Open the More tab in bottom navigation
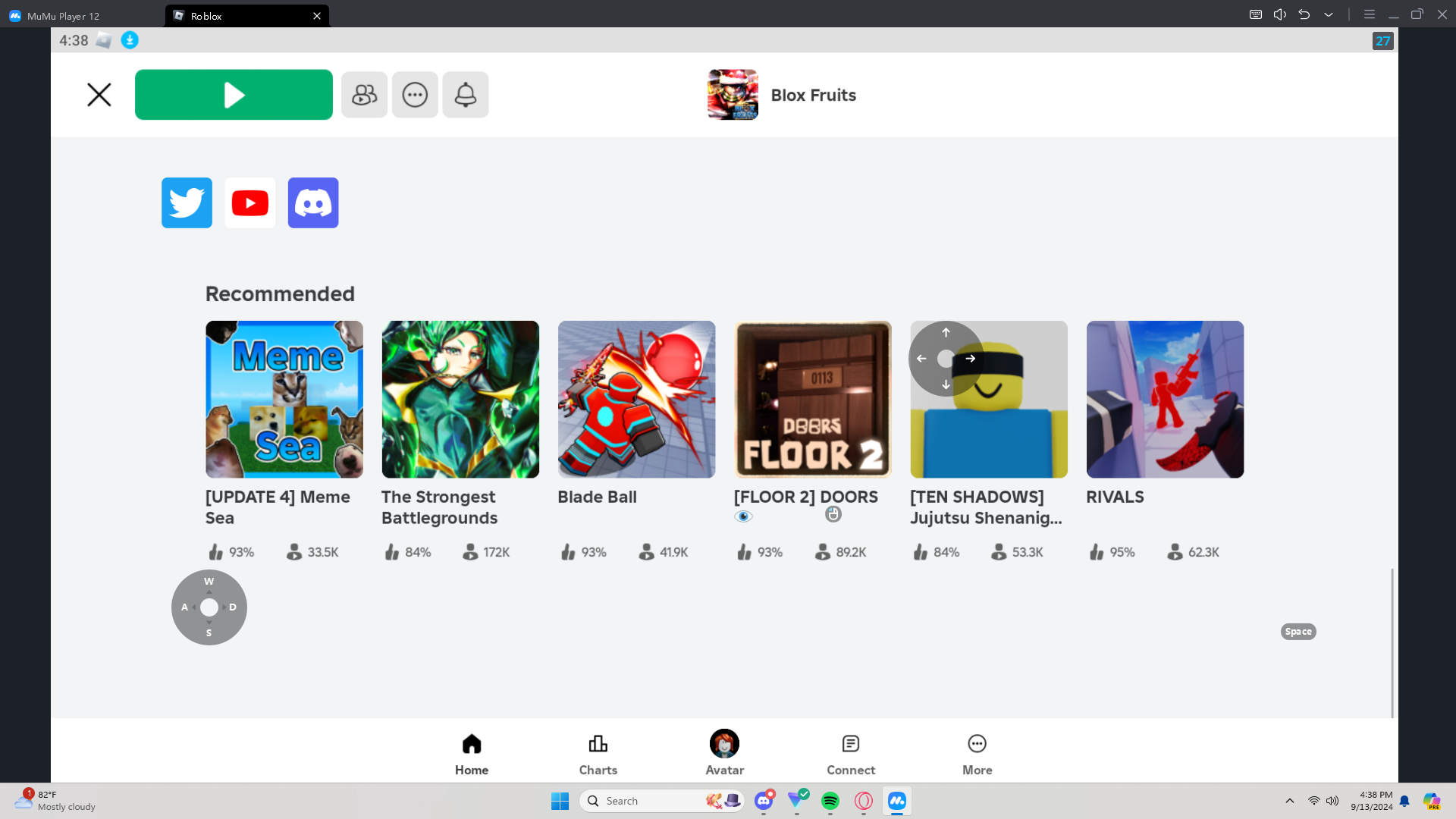 (977, 755)
